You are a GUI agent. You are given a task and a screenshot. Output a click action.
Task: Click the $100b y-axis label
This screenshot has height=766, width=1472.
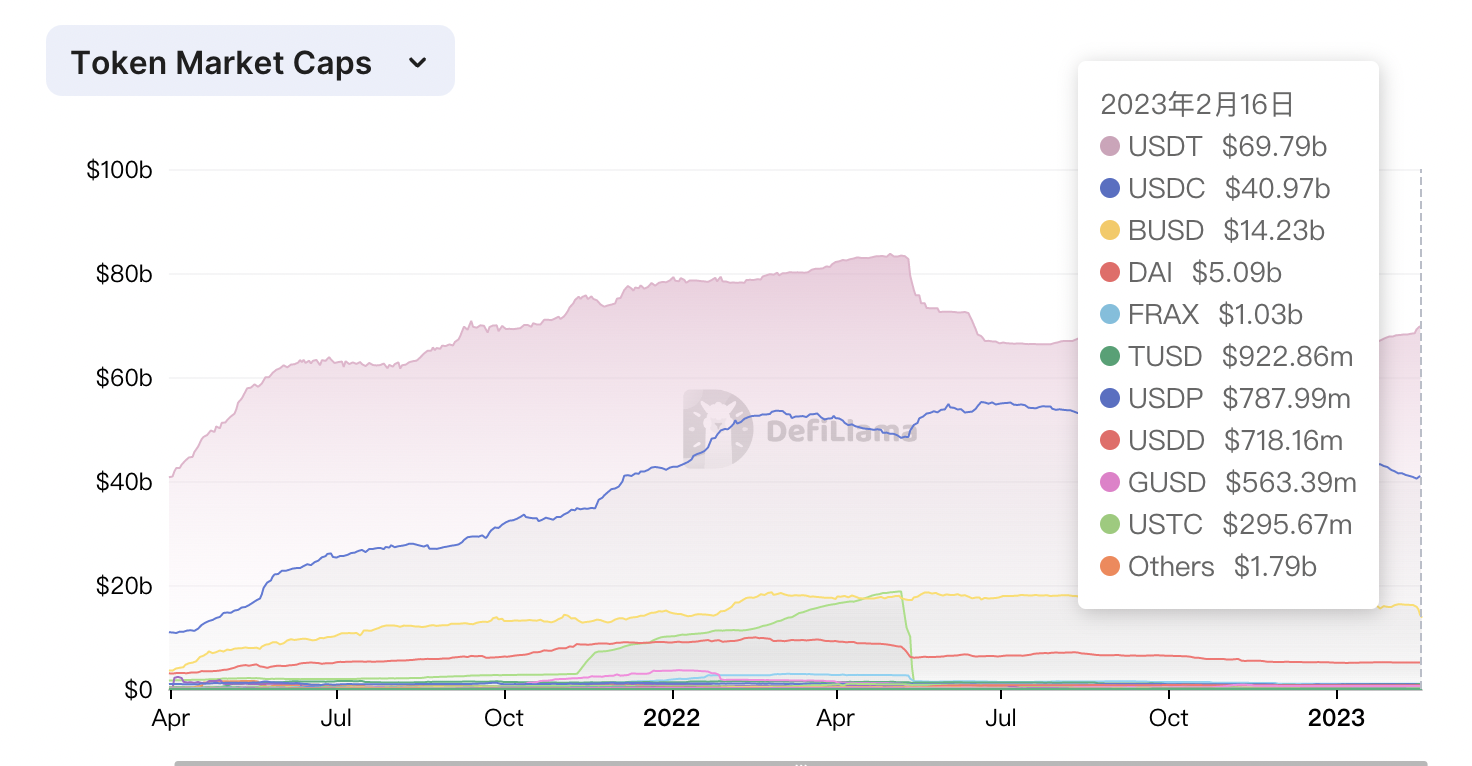pyautogui.click(x=119, y=170)
